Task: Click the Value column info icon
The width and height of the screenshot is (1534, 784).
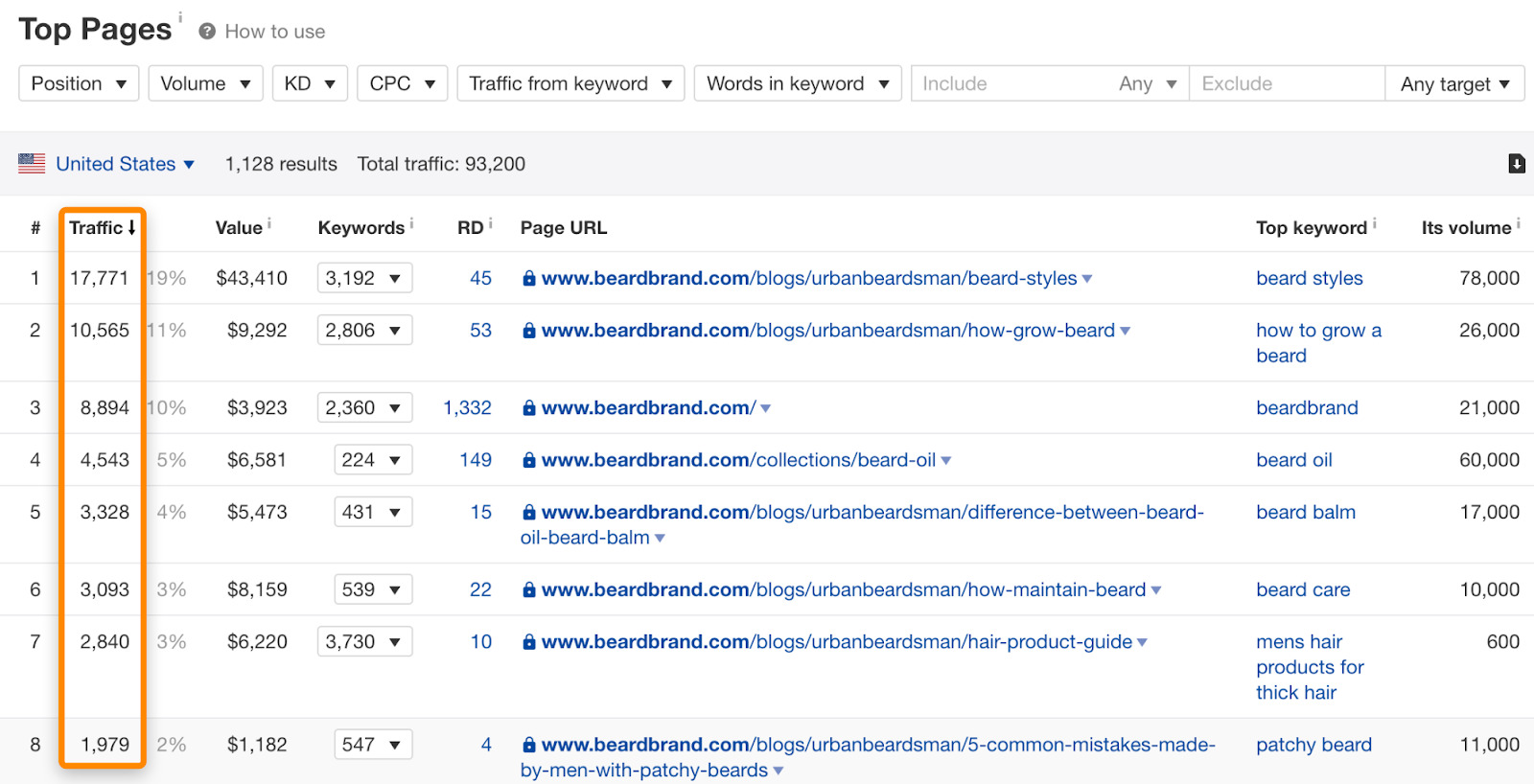Action: click(269, 223)
